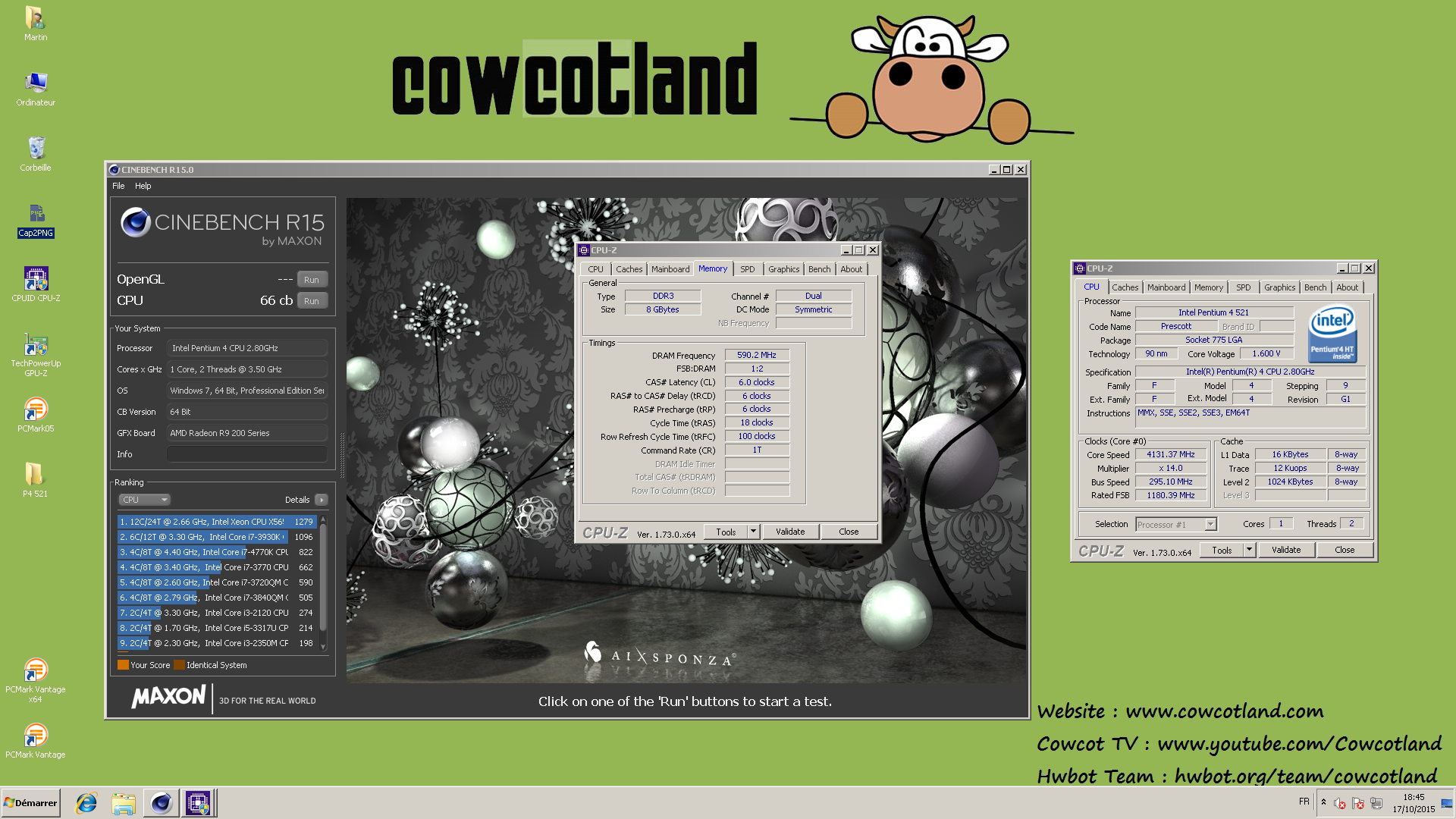The height and width of the screenshot is (819, 1456).
Task: Switch to CPU tab in memory CPU-Z window
Action: pos(595,269)
